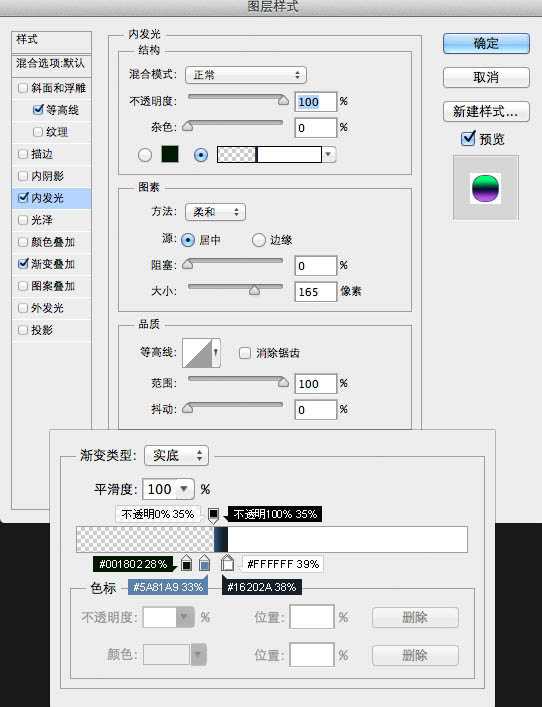Click the #5A81A9 33% label

(168, 587)
